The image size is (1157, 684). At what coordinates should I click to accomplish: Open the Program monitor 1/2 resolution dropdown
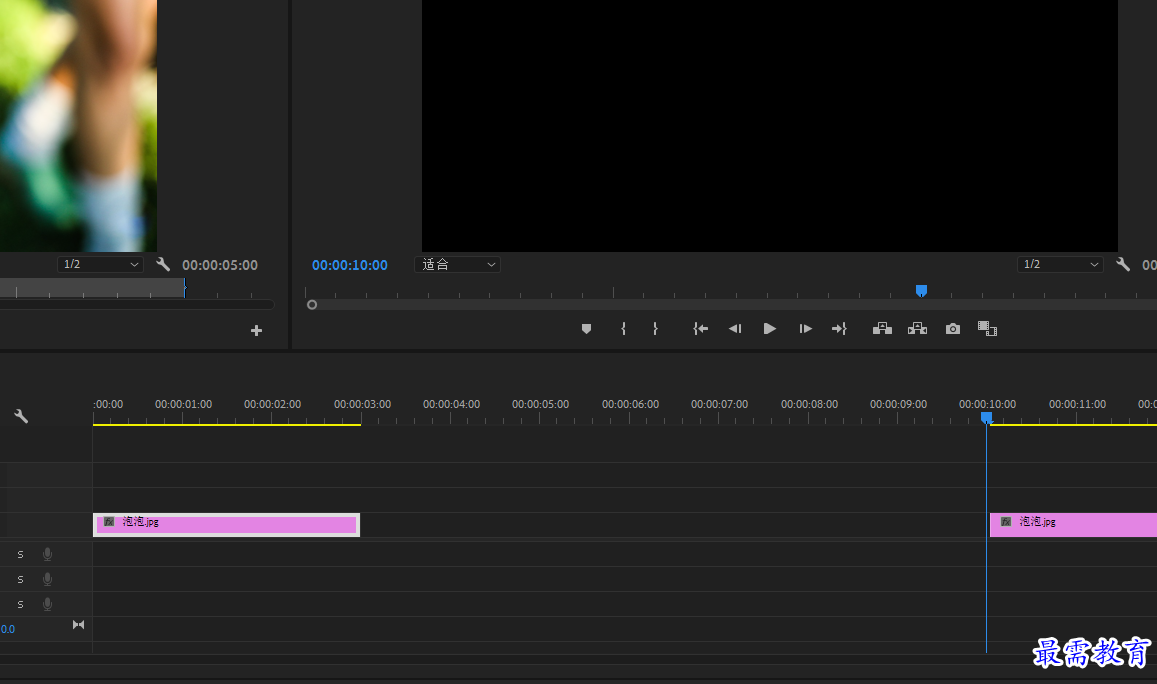(x=1060, y=264)
